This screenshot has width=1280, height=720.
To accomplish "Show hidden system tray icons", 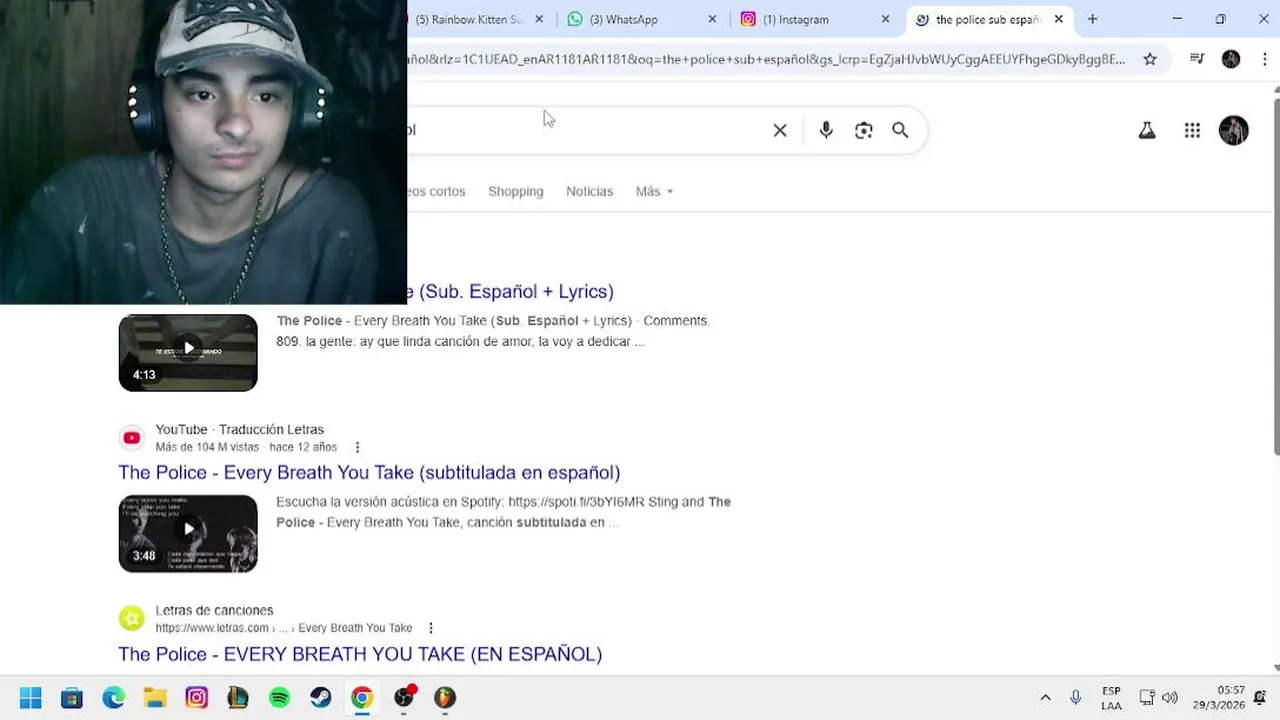I will point(1045,697).
